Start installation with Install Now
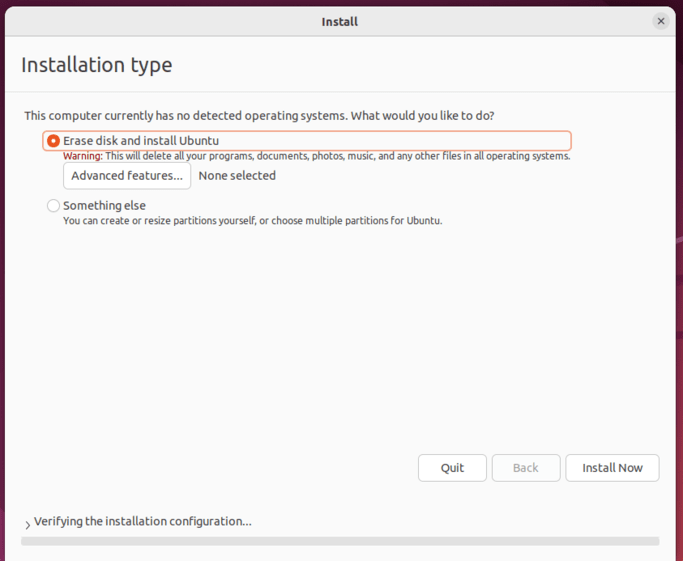The height and width of the screenshot is (561, 683). (x=612, y=468)
